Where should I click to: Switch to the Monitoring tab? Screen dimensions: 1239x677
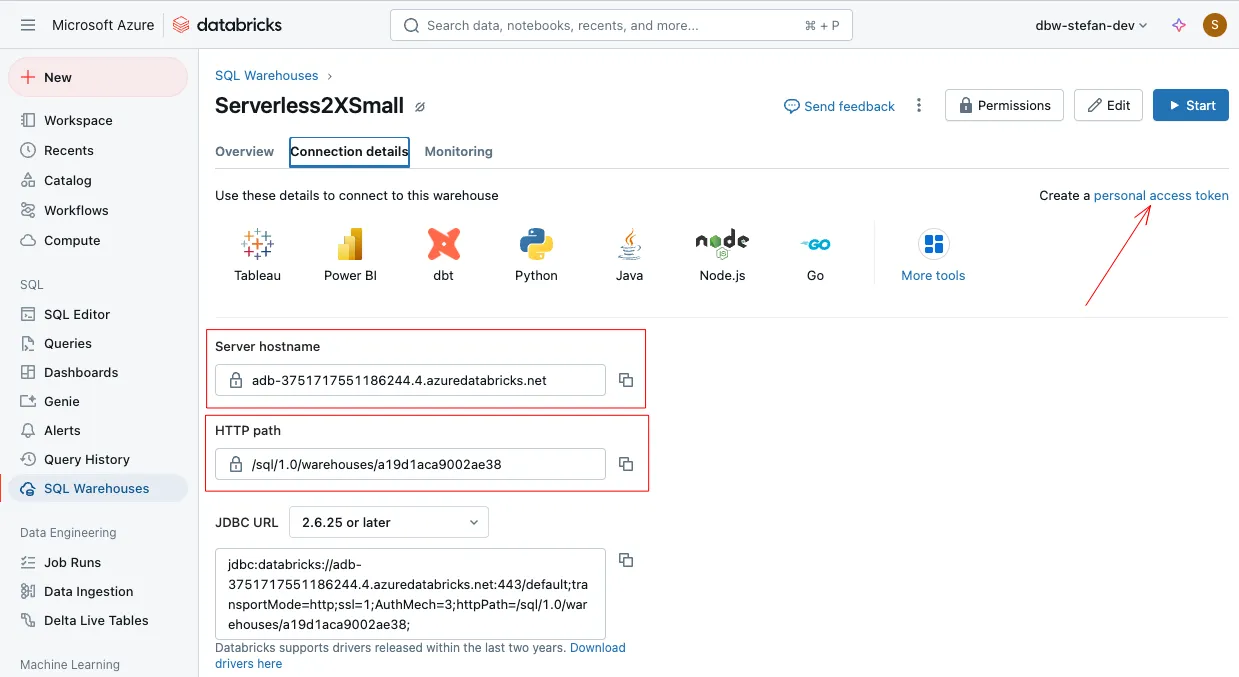(458, 152)
